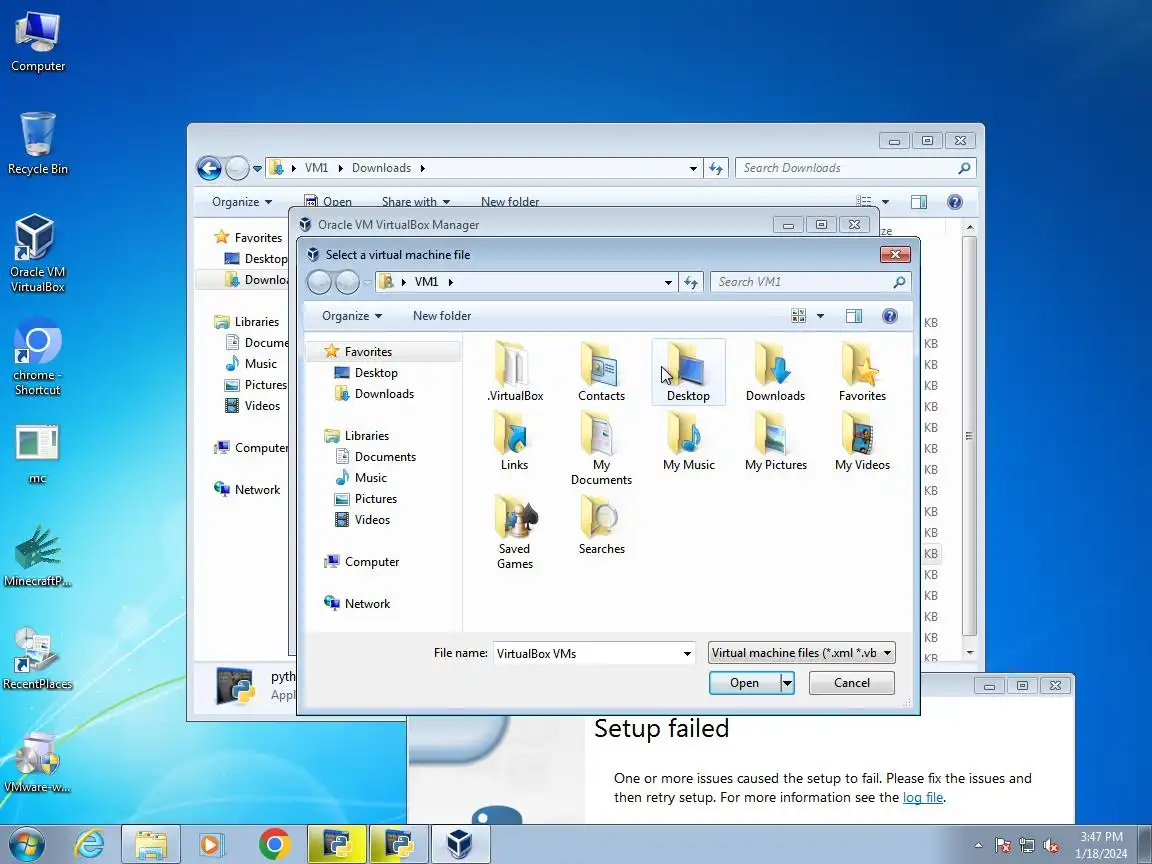The width and height of the screenshot is (1152, 864).
Task: Select the Saved Games folder icon
Action: 514,532
